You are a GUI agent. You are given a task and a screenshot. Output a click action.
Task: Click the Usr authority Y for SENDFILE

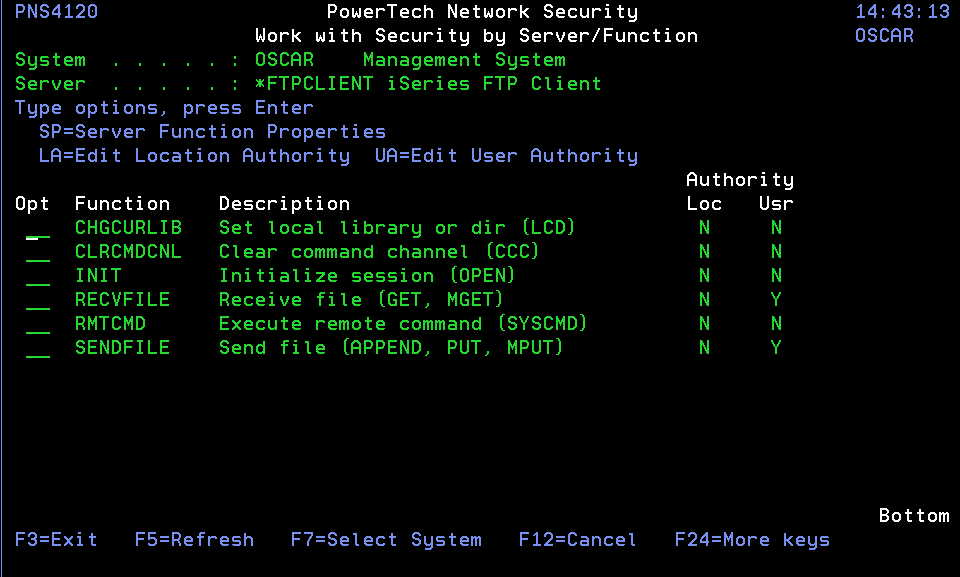point(776,348)
